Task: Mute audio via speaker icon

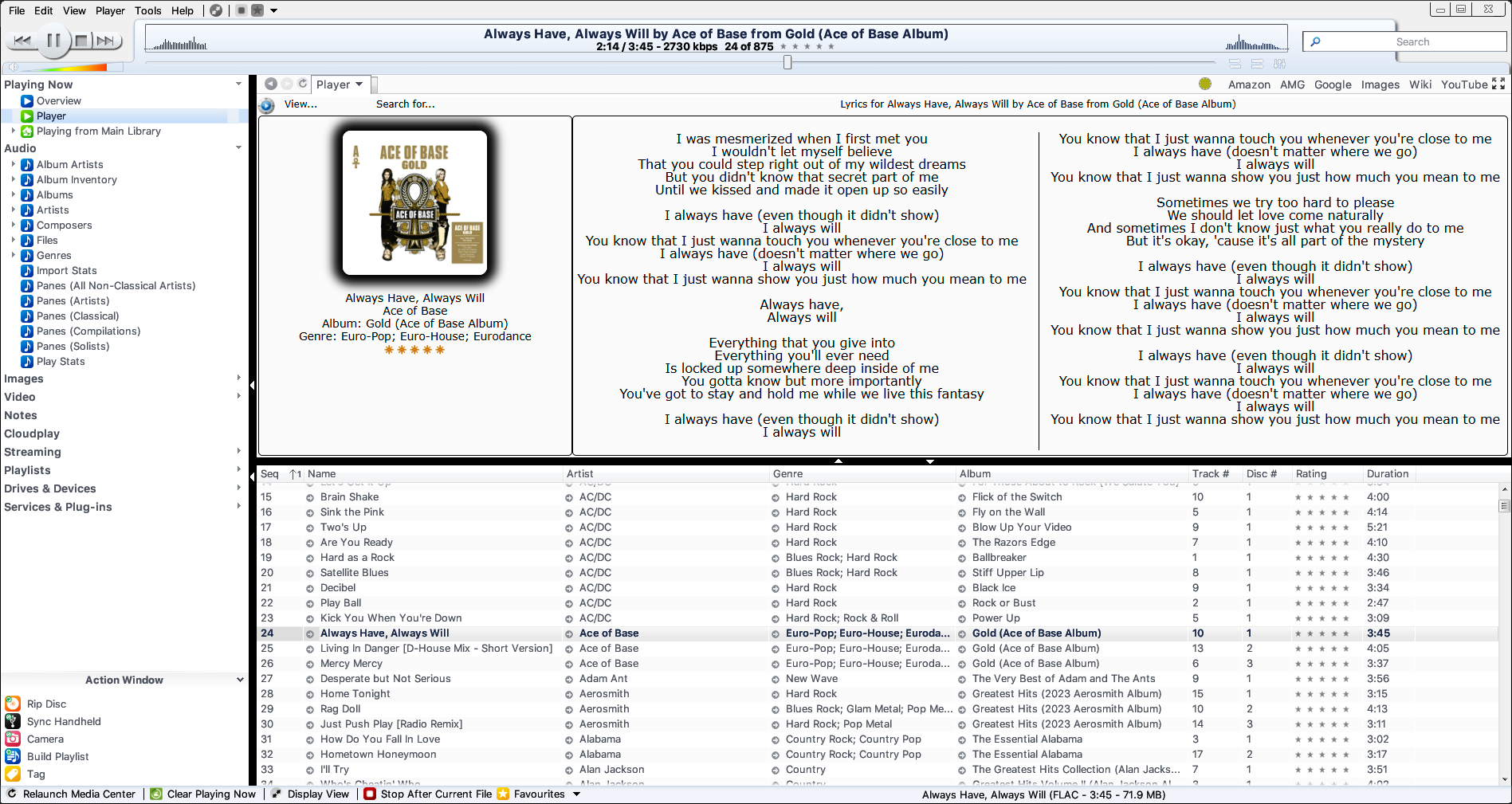Action: [13, 67]
